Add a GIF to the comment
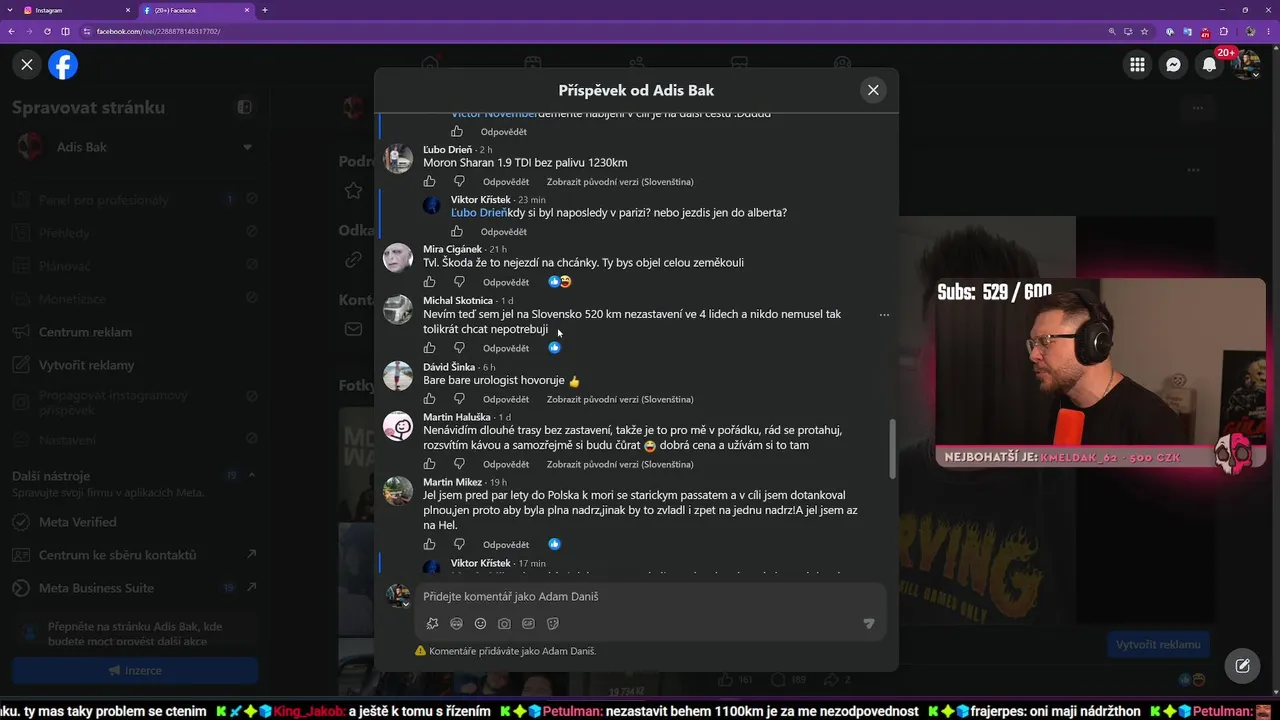 (528, 624)
